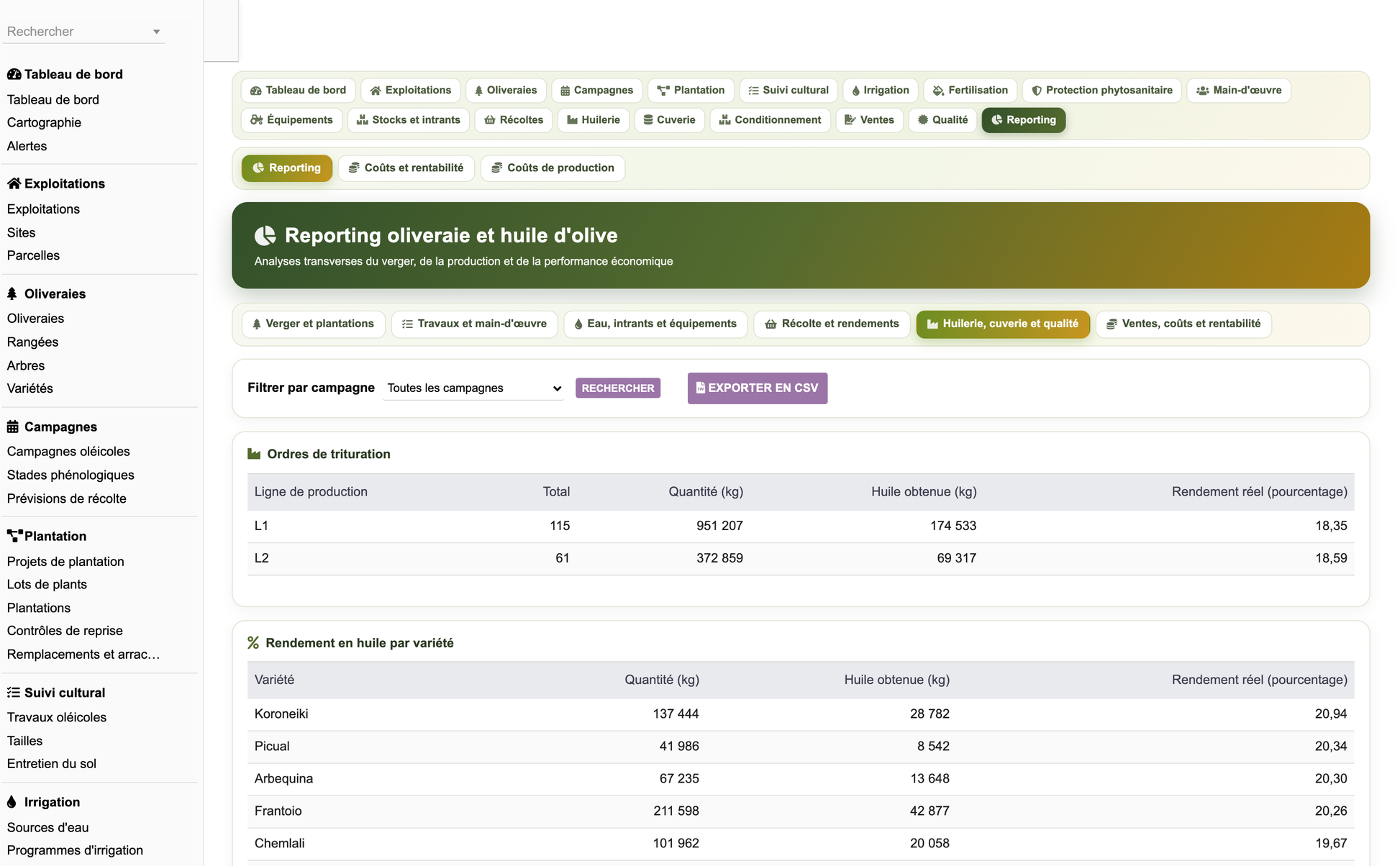Click the people icon in Main-d'œuvre tab
Viewport: 1400px width, 866px height.
tap(1202, 91)
